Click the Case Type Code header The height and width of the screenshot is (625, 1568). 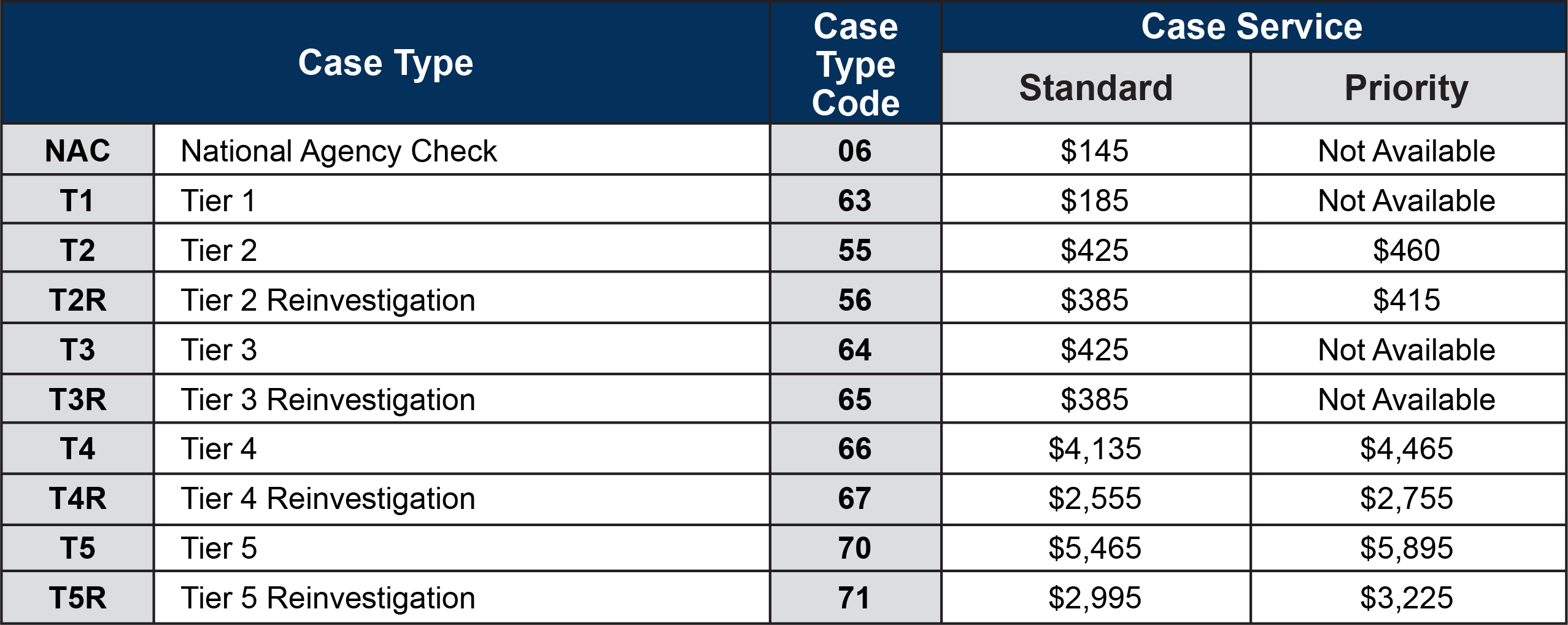click(x=855, y=64)
